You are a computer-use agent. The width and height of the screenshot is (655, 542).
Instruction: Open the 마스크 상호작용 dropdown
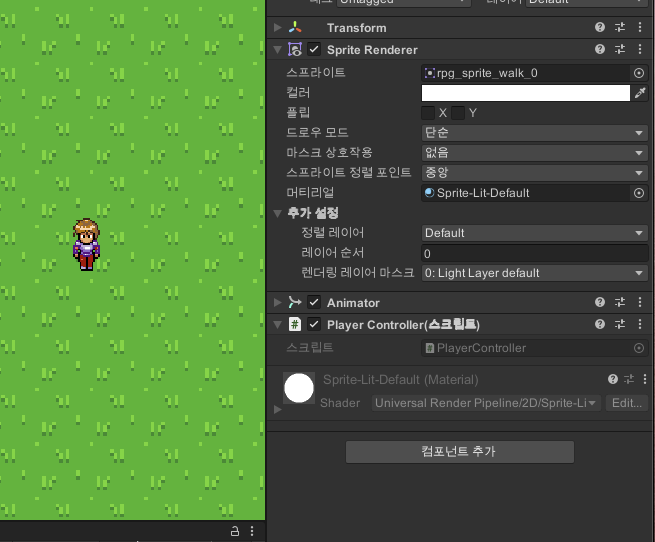535,153
